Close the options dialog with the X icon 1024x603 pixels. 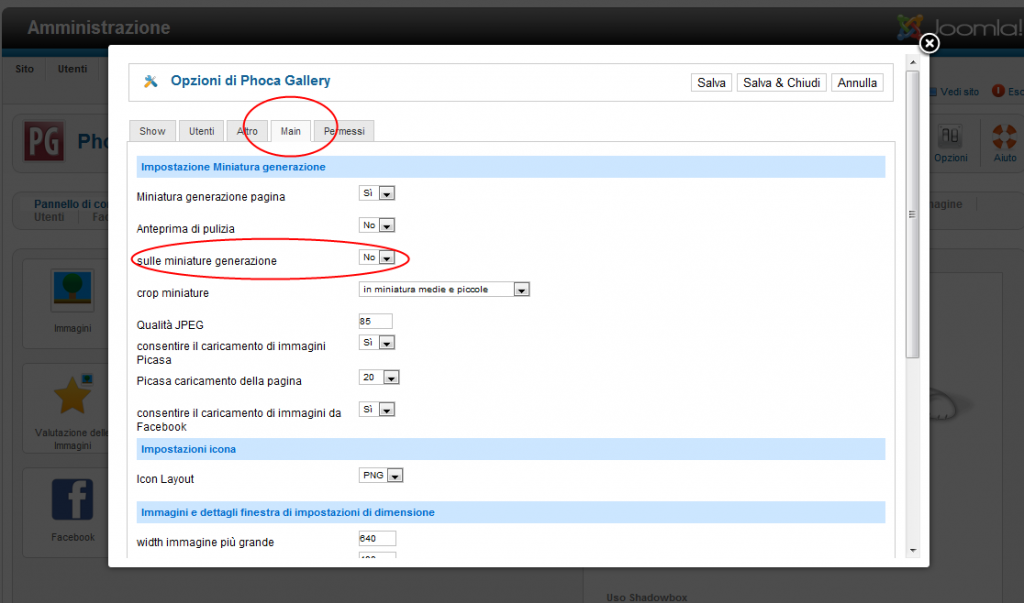tap(929, 43)
